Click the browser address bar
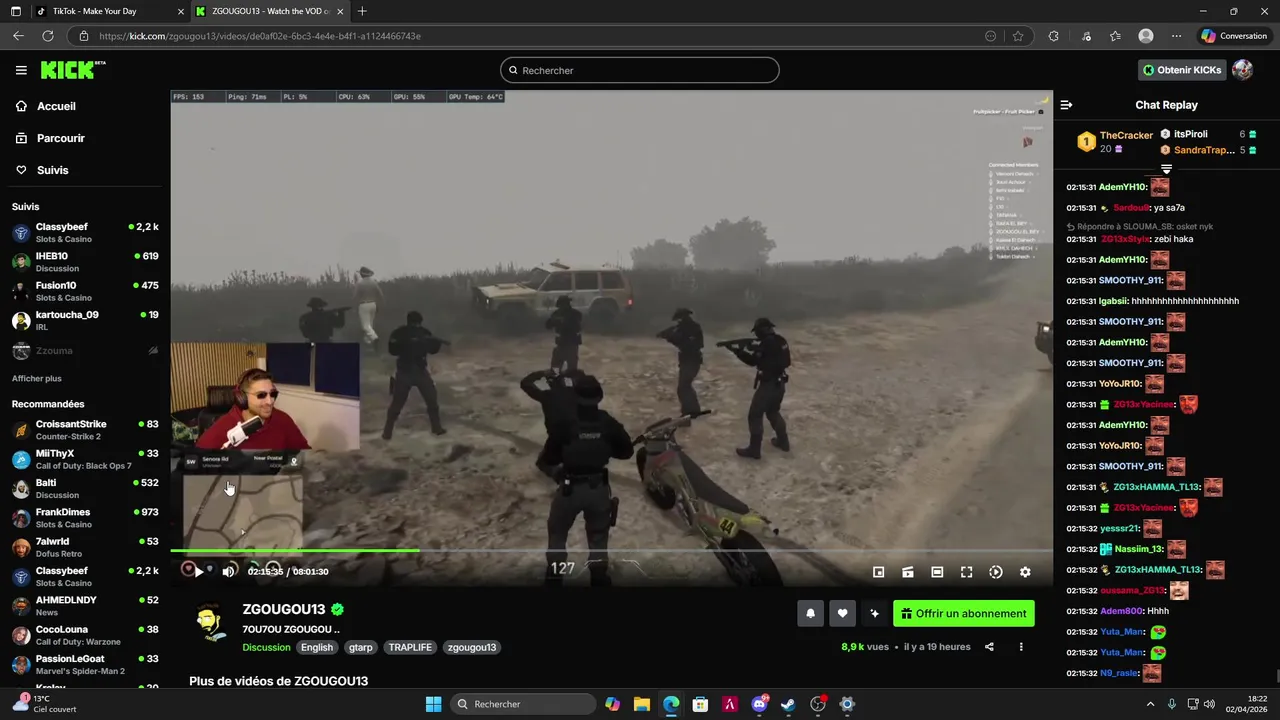The height and width of the screenshot is (720, 1280). 530,36
